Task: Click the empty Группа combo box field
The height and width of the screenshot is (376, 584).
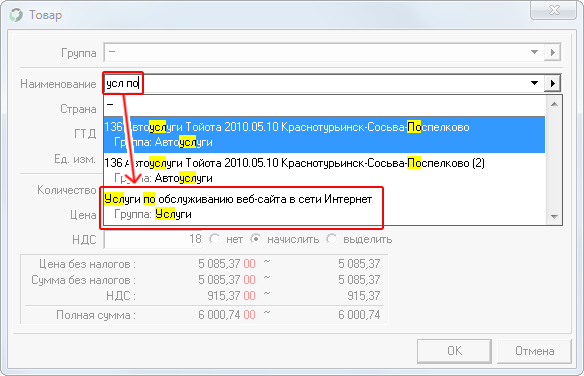Action: [316, 52]
